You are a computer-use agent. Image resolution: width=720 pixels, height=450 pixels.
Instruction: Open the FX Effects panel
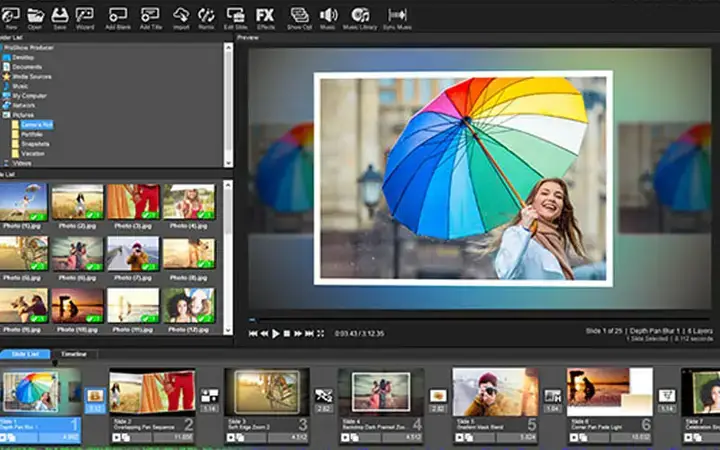265,18
